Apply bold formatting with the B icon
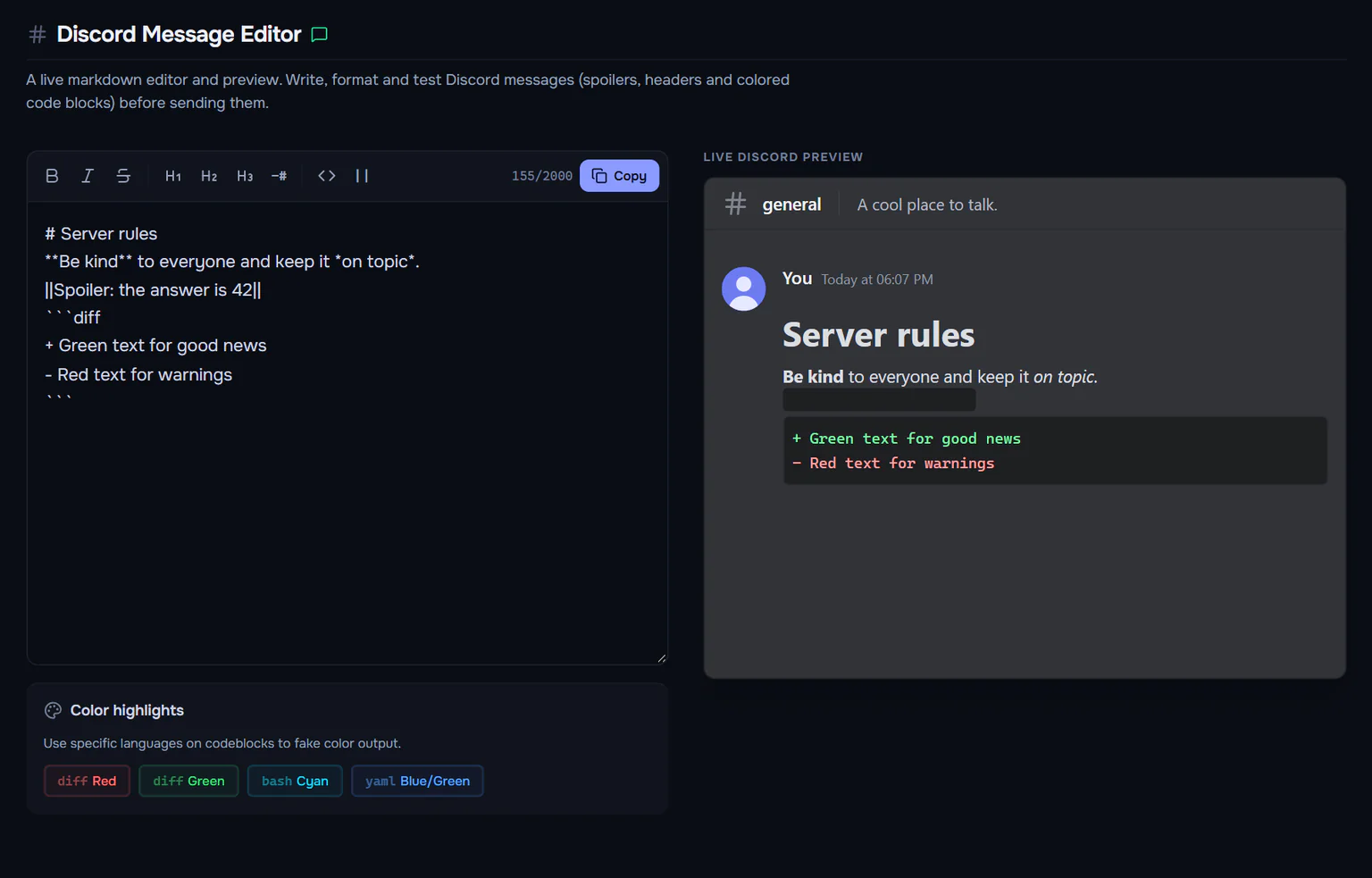The image size is (1372, 878). coord(52,176)
